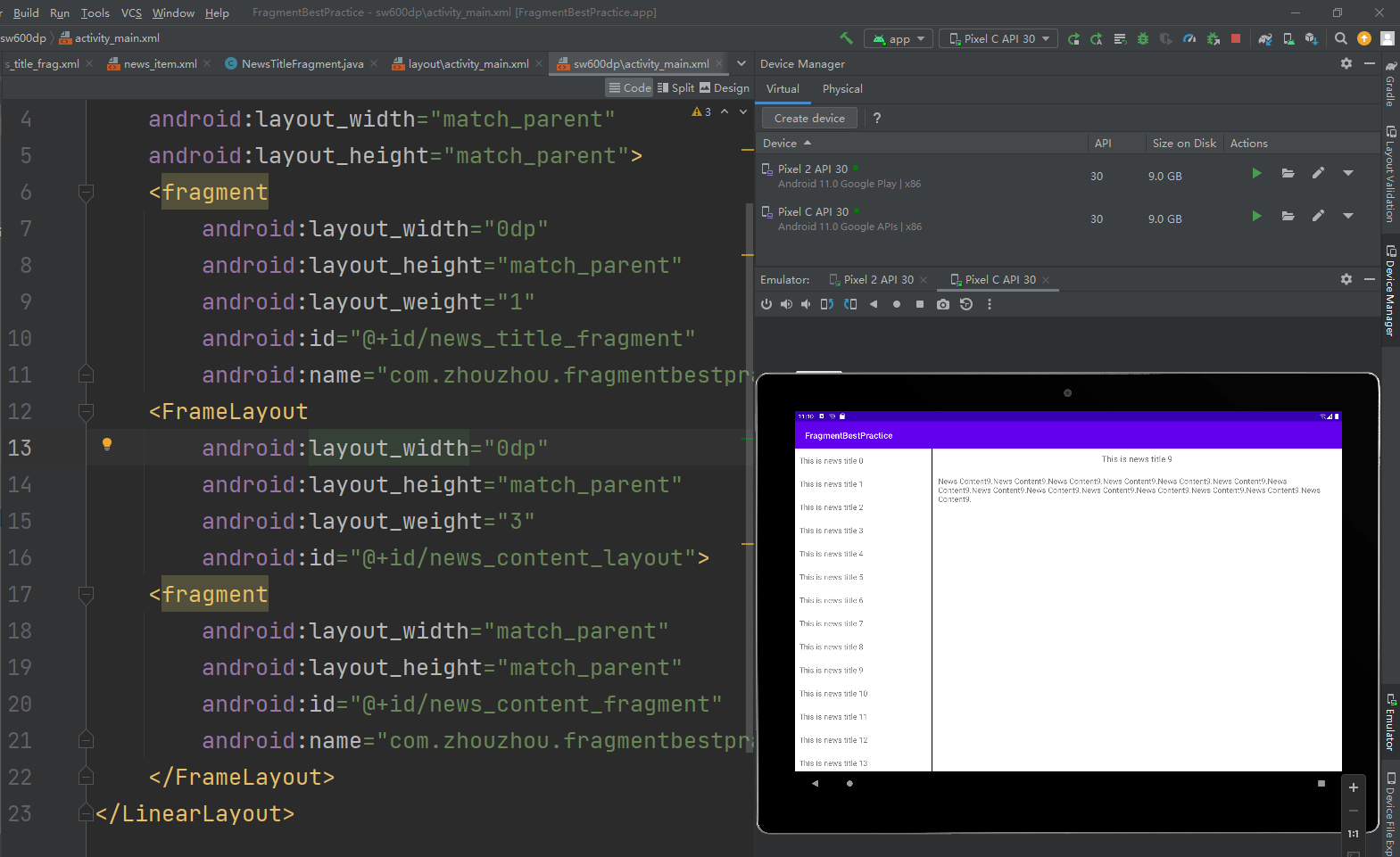The width and height of the screenshot is (1400, 857).
Task: Open the app run configuration dropdown
Action: (x=899, y=38)
